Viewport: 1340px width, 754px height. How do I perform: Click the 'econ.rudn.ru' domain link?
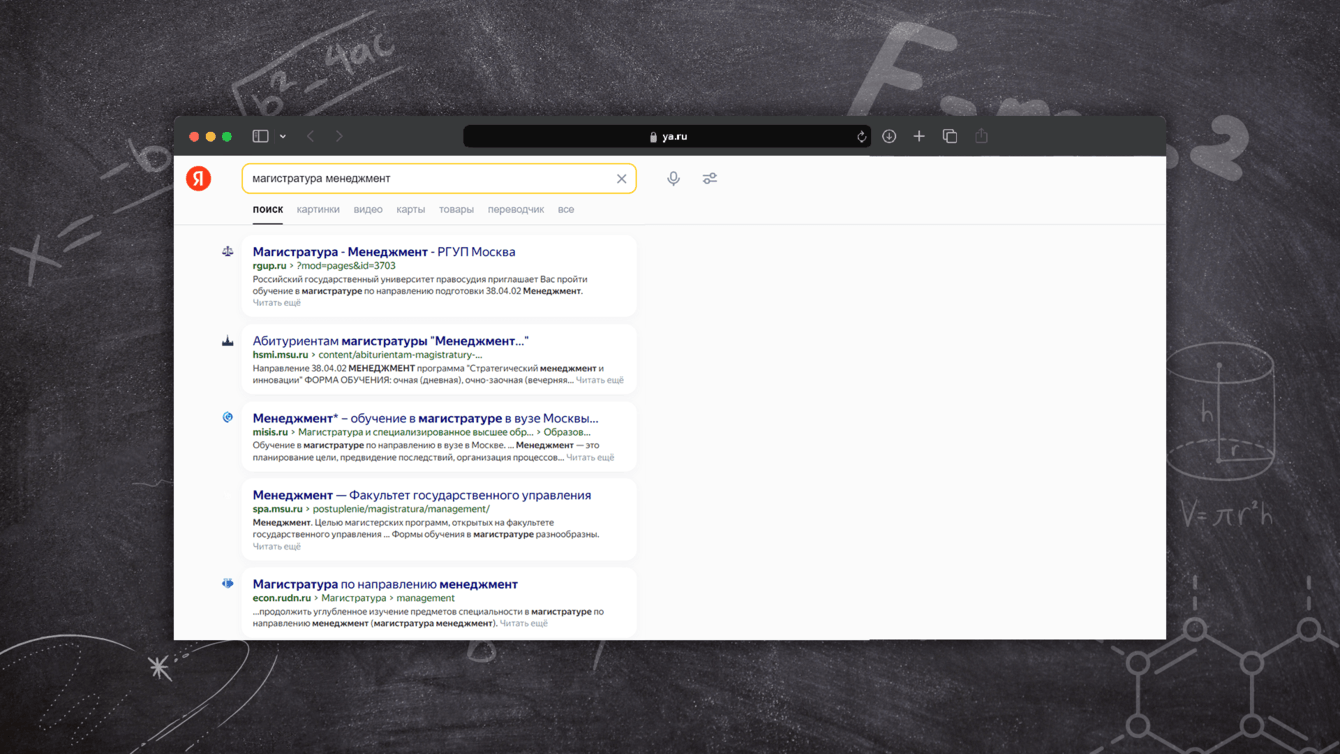(x=281, y=598)
